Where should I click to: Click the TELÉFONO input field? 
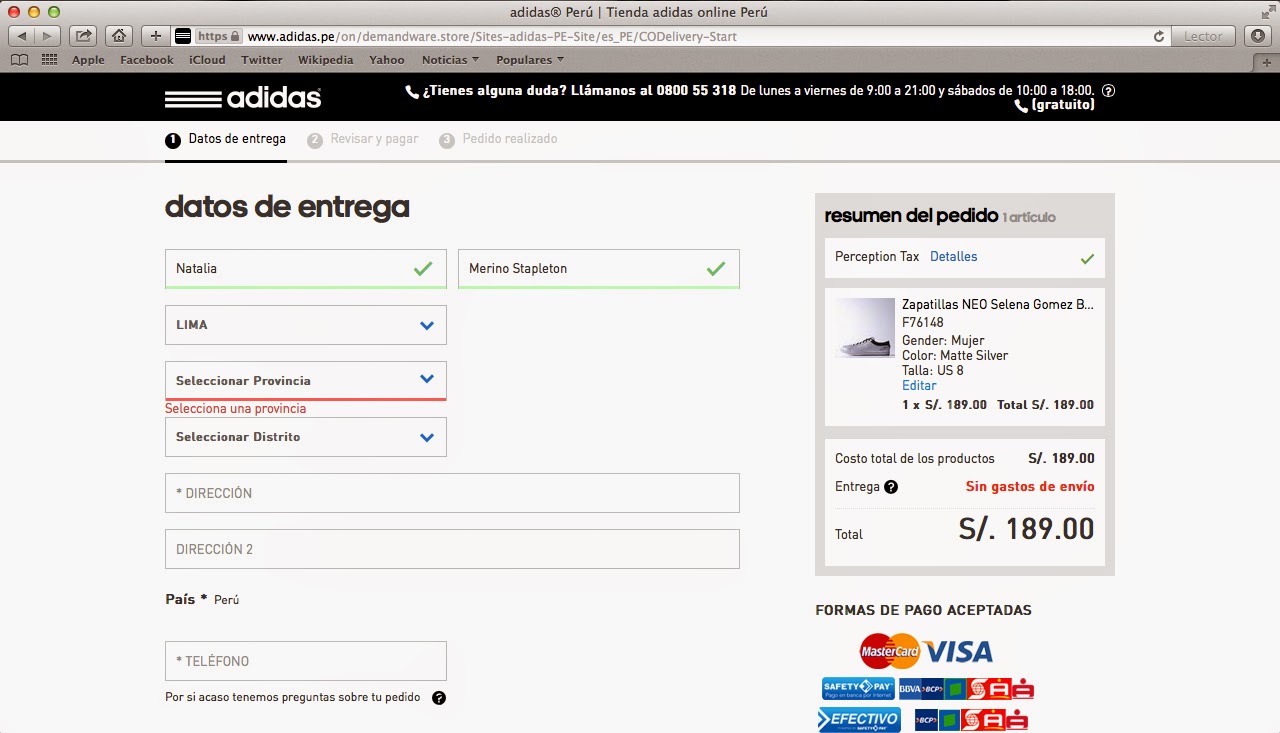(306, 661)
